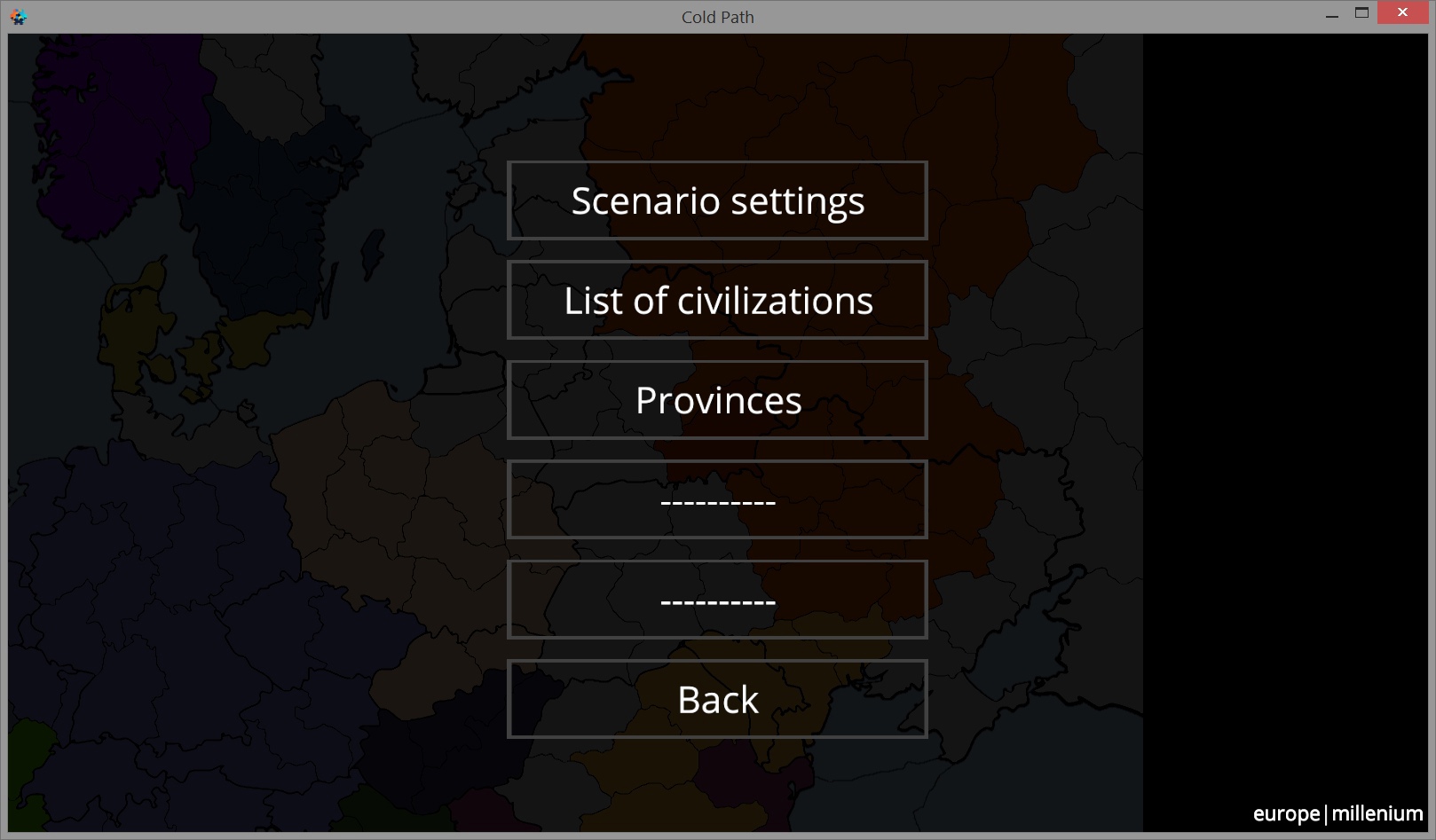
Task: Click the europe label in bottom corner
Action: pos(1285,813)
